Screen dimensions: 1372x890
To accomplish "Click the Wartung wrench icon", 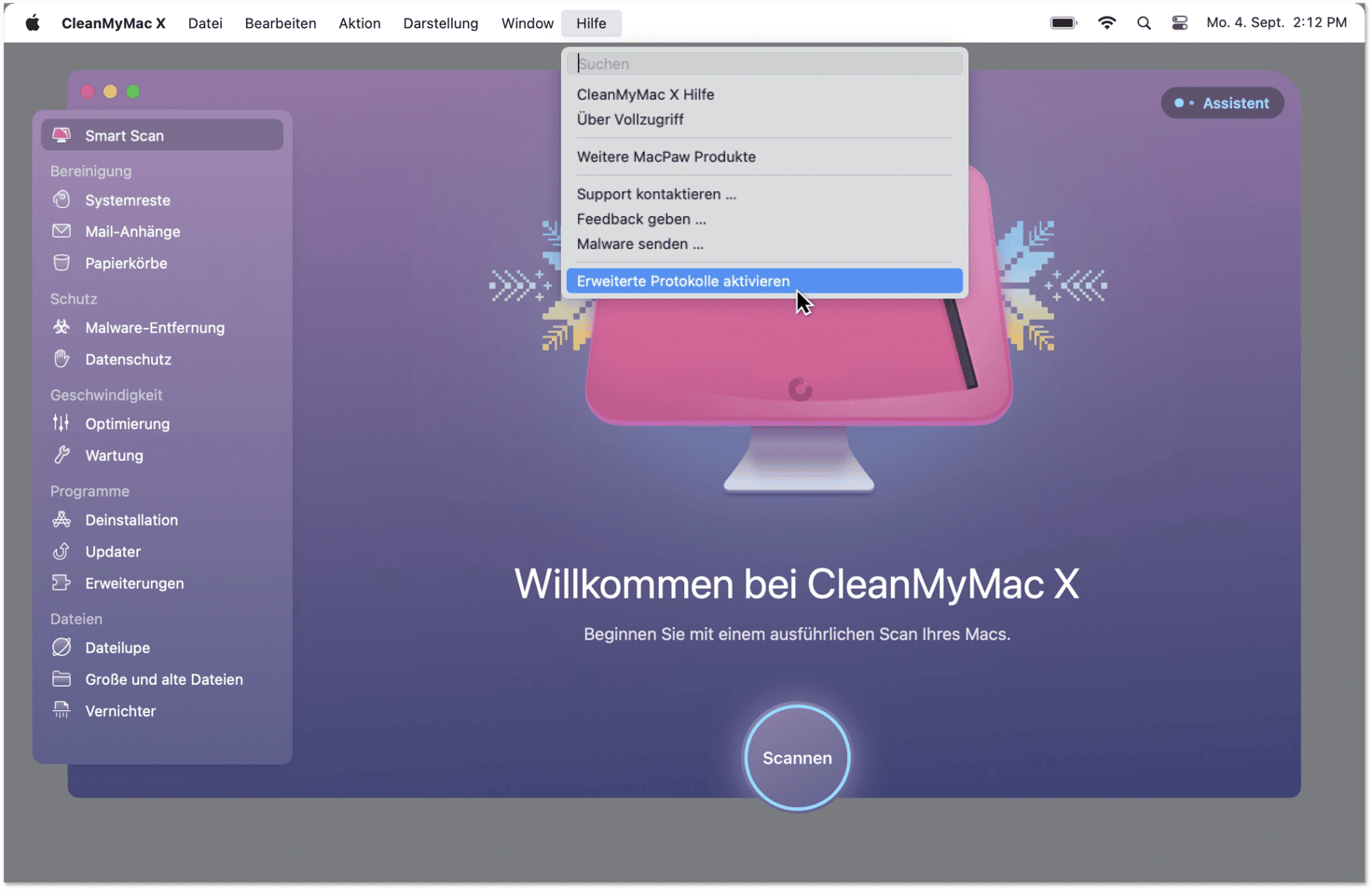I will (x=62, y=455).
